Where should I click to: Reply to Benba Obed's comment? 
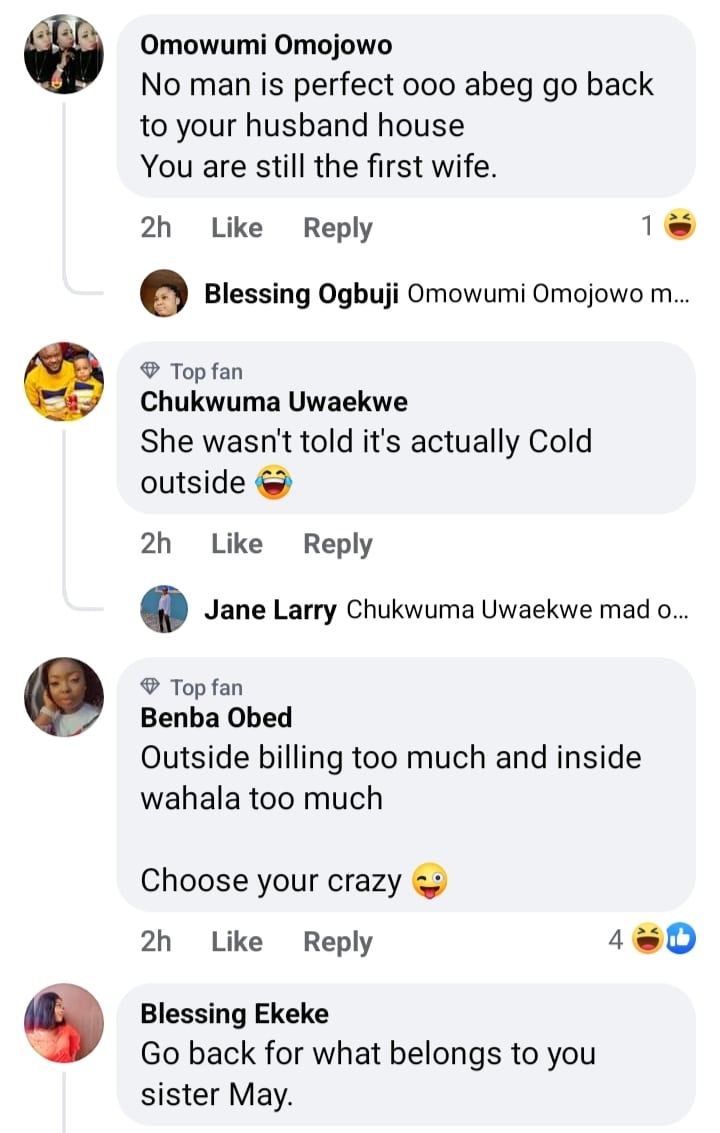coord(338,942)
